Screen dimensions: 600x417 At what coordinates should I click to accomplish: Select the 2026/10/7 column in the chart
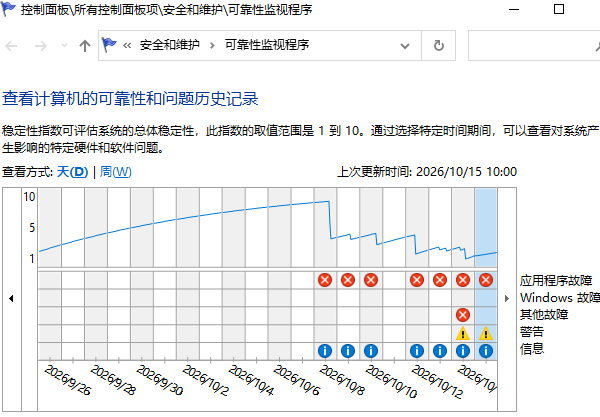tap(302, 274)
